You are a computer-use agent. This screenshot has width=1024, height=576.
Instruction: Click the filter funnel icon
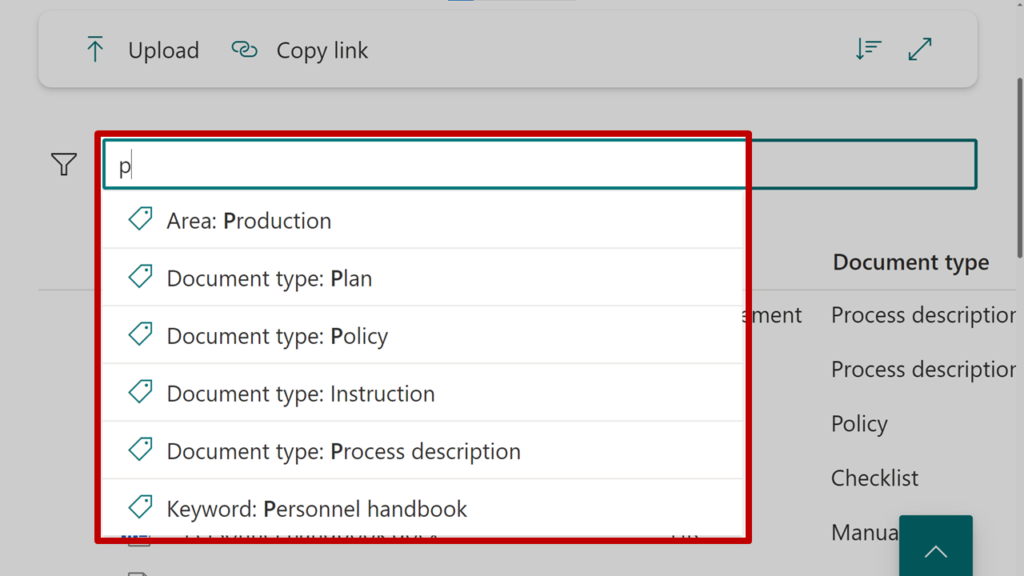(x=64, y=165)
